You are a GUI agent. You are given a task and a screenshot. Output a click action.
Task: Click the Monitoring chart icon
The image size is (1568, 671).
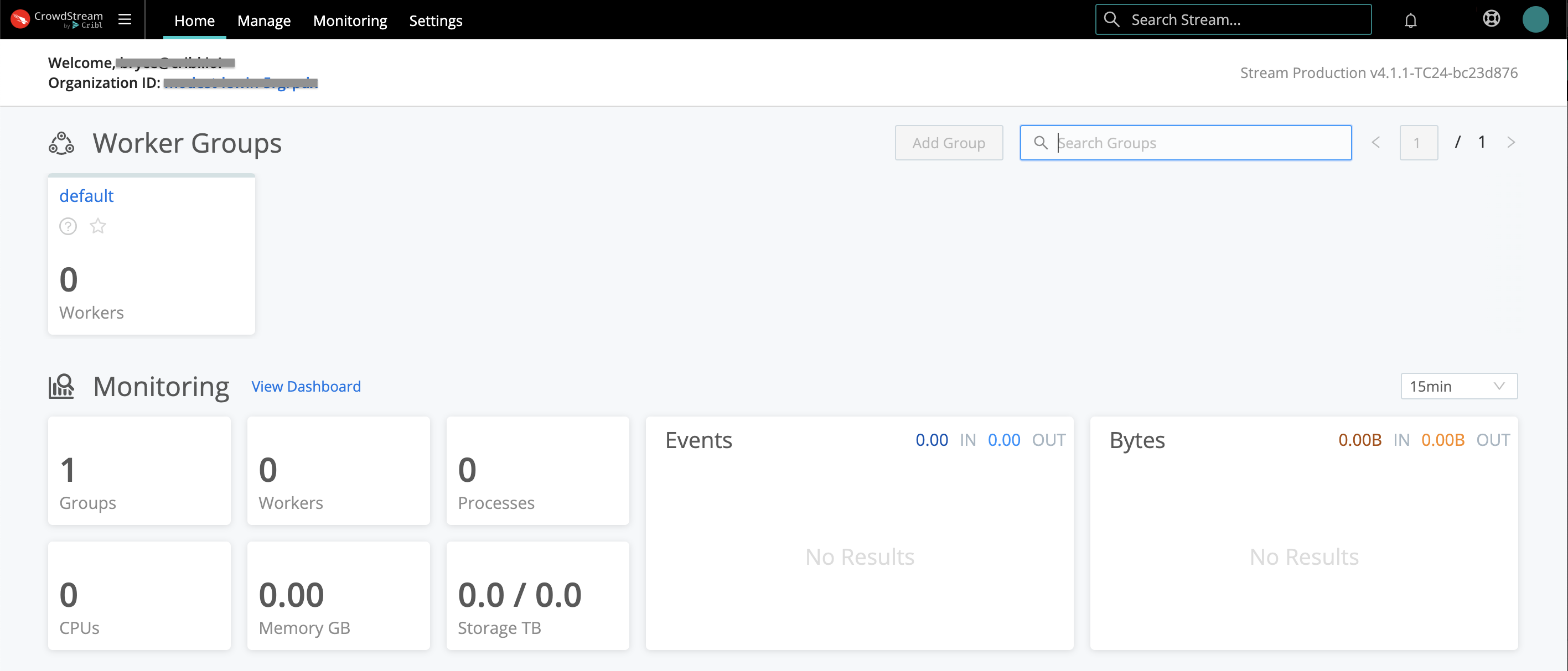pyautogui.click(x=61, y=386)
